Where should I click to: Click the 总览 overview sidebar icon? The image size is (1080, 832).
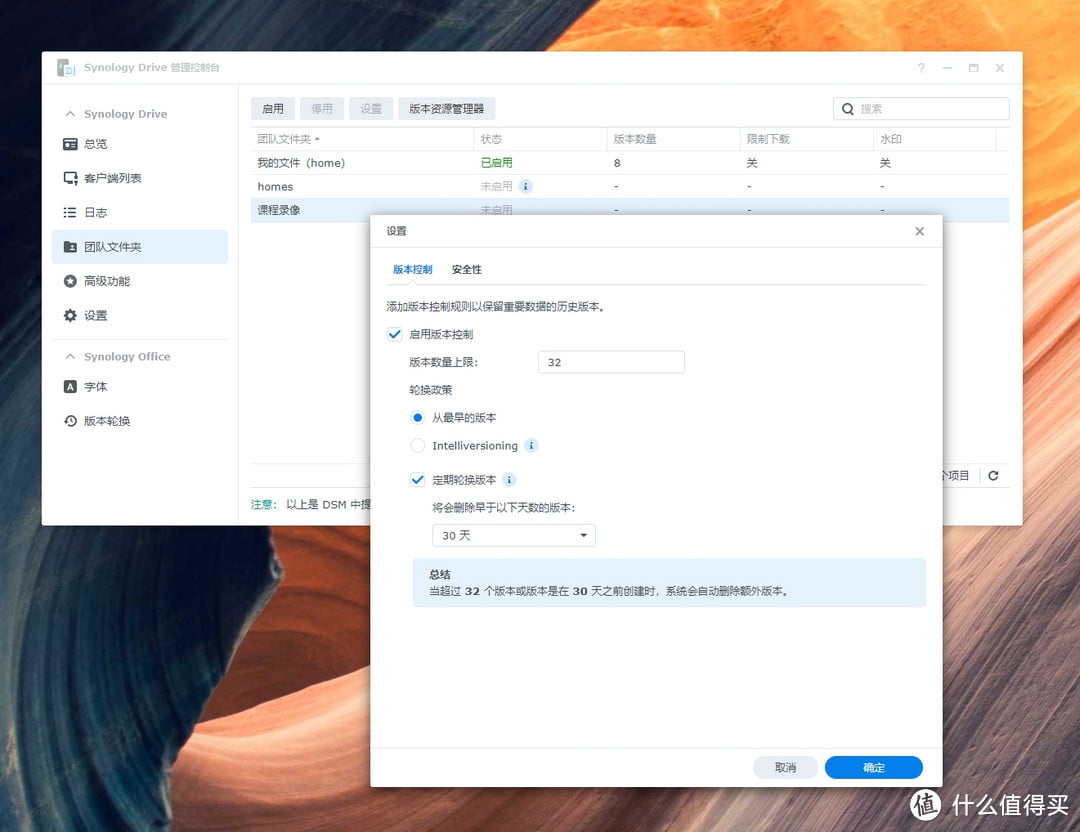70,144
